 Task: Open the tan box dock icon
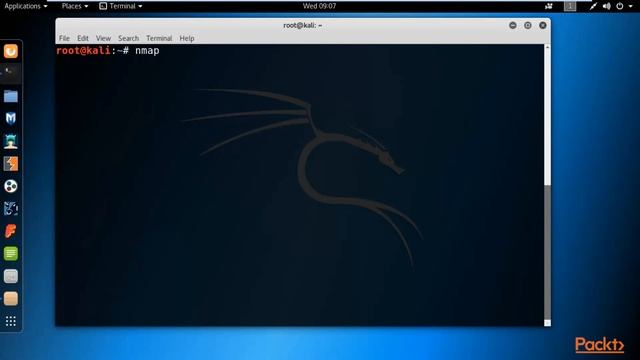[11, 299]
